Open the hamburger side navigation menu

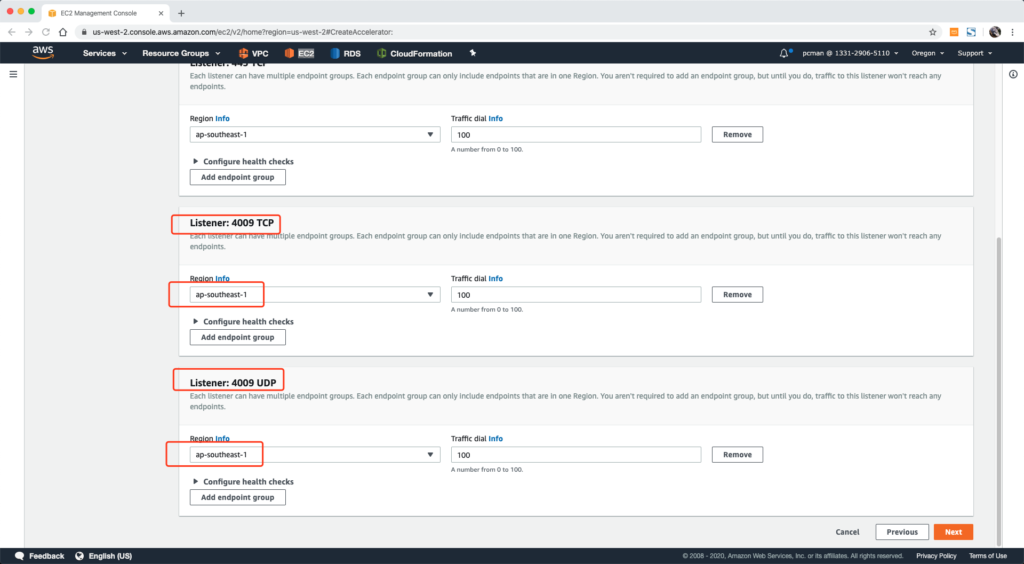pos(13,75)
